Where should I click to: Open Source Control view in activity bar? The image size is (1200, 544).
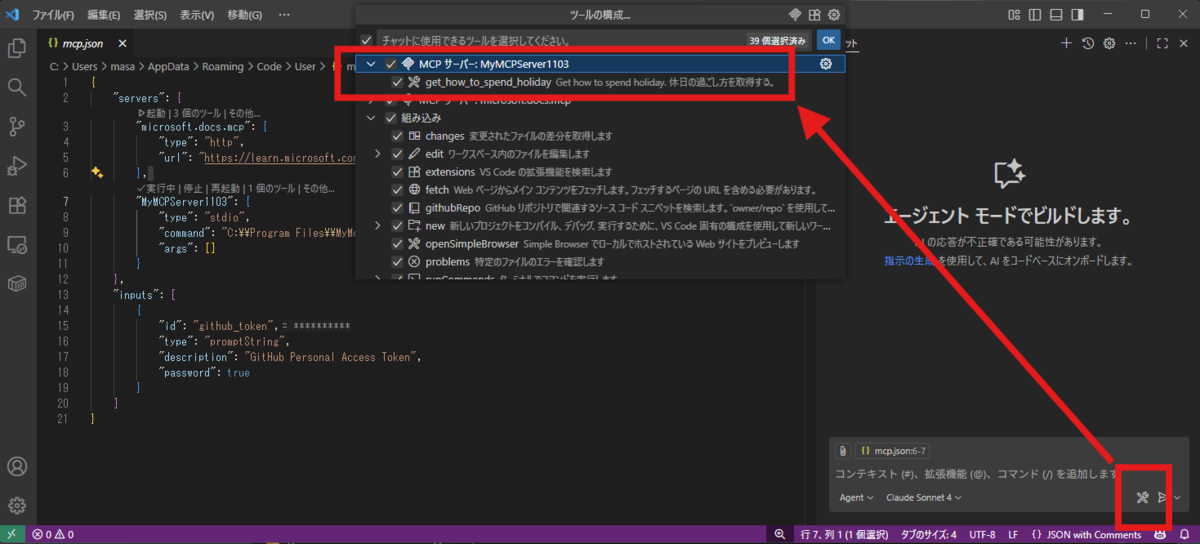coord(17,126)
